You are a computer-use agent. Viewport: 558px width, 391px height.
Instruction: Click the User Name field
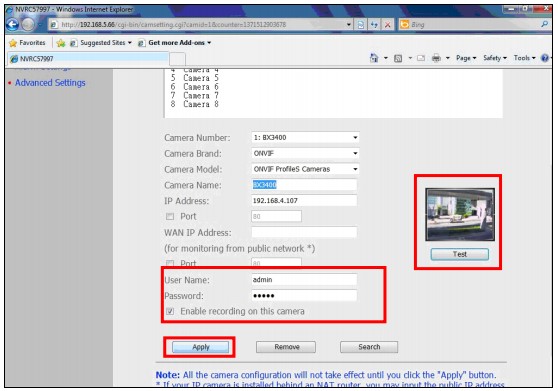304,280
